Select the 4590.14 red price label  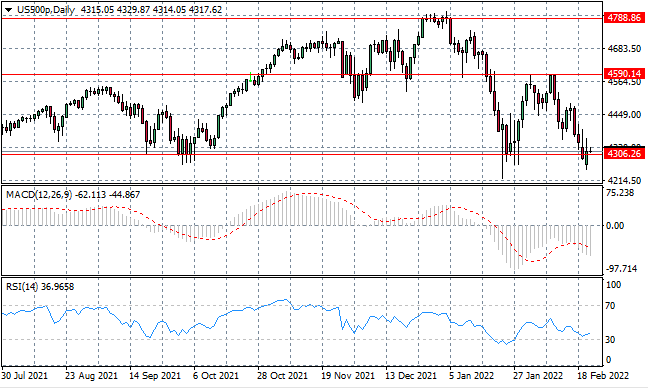pyautogui.click(x=624, y=74)
